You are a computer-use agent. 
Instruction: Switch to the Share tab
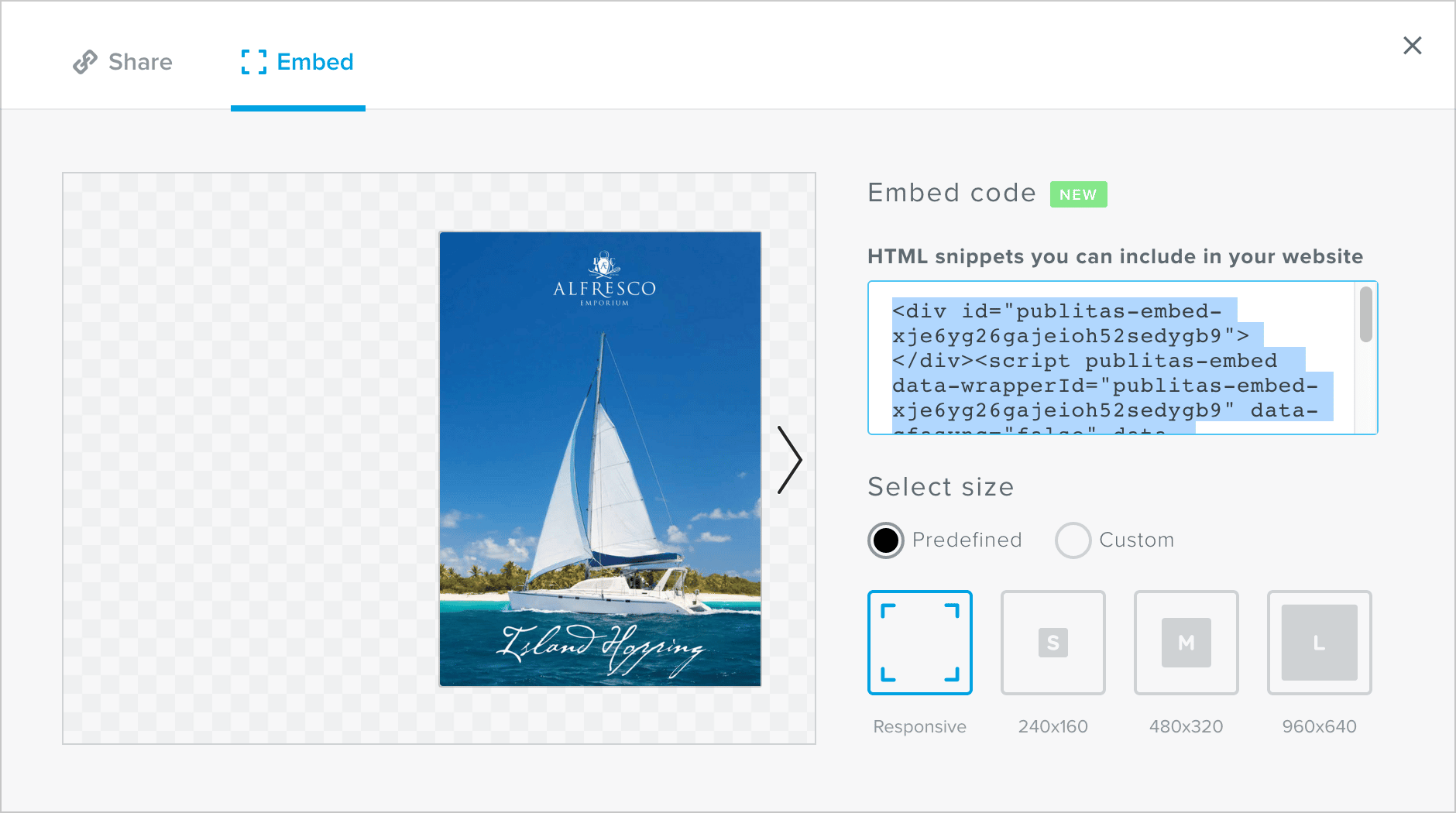[139, 62]
